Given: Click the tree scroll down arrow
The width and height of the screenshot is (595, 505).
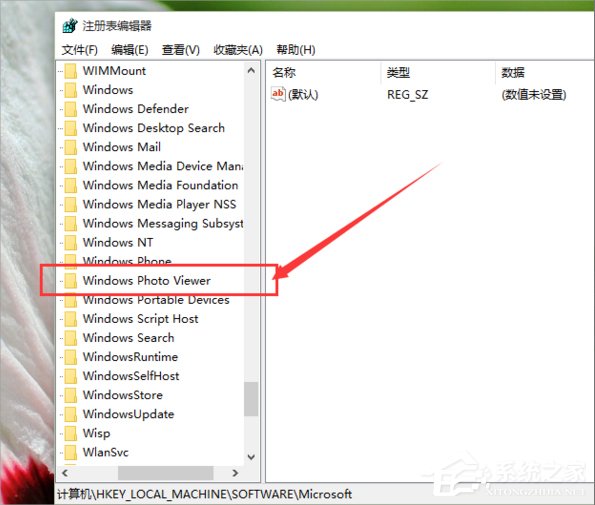Looking at the screenshot, I should click(251, 457).
